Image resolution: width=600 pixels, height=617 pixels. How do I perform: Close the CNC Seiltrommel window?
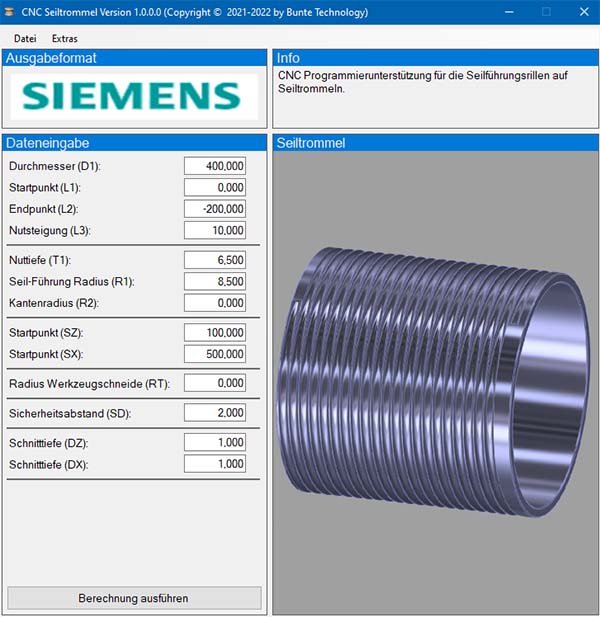click(584, 12)
